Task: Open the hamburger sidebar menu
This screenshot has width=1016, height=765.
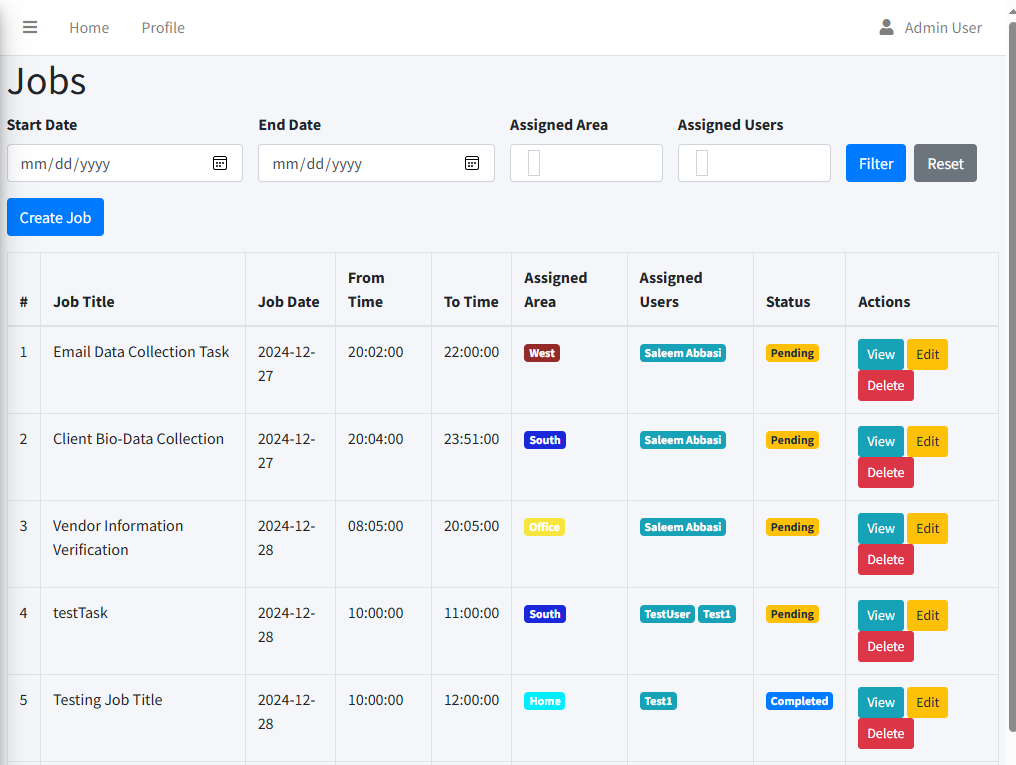Action: (x=30, y=27)
